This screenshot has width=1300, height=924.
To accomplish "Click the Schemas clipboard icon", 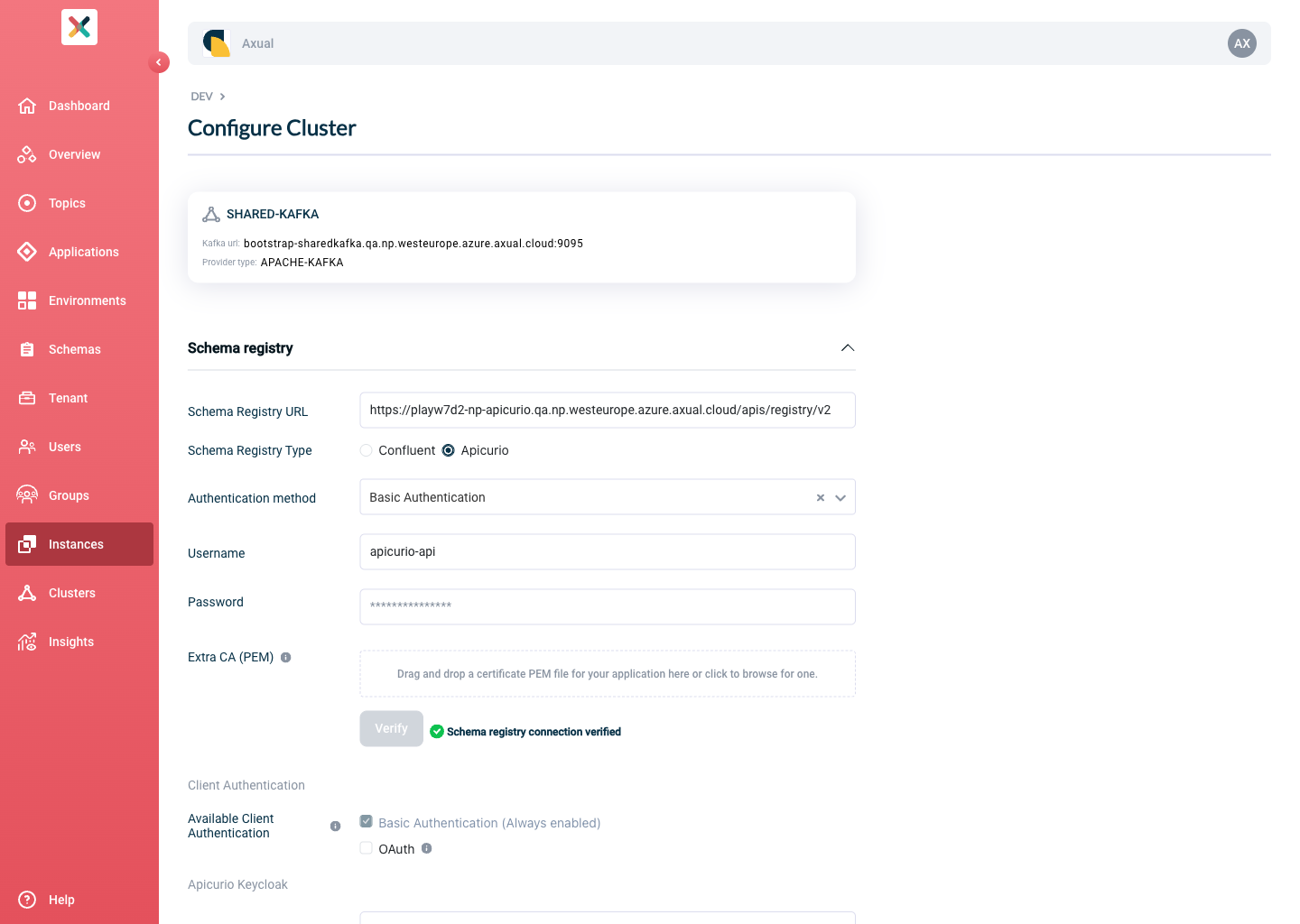I will click(27, 349).
